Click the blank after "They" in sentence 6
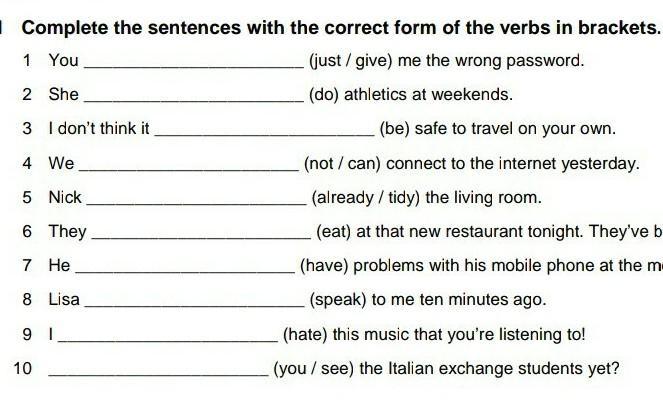This screenshot has height=405, width=663. 201,233
